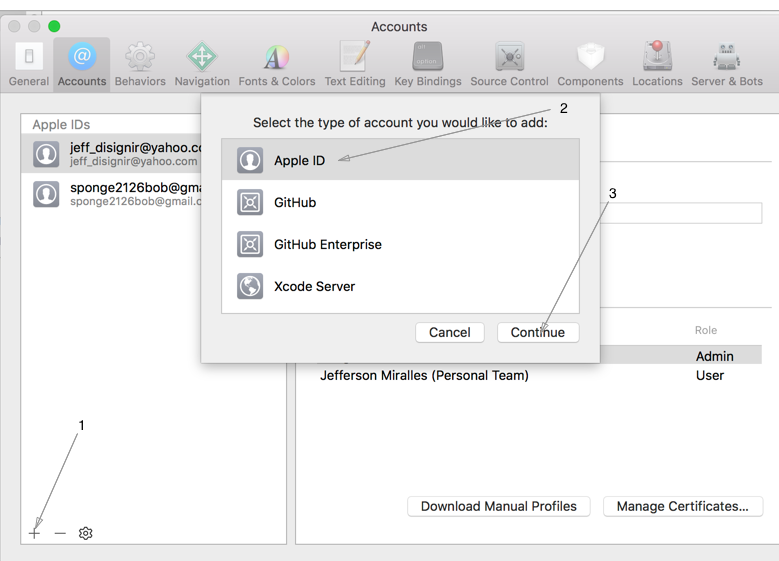
Task: Open Source Control preferences
Action: 509,65
